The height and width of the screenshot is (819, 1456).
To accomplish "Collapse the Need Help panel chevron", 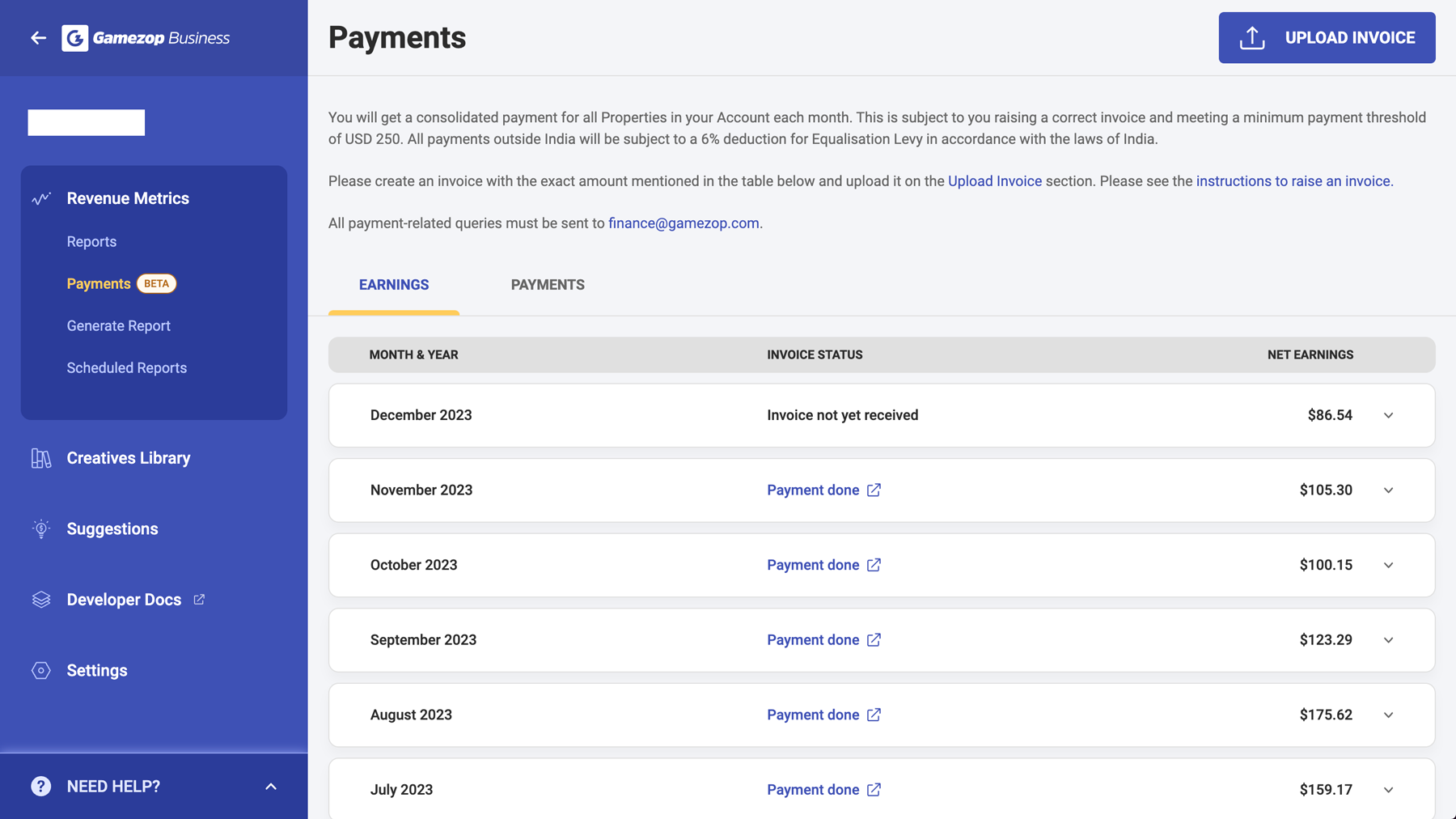I will 271,787.
